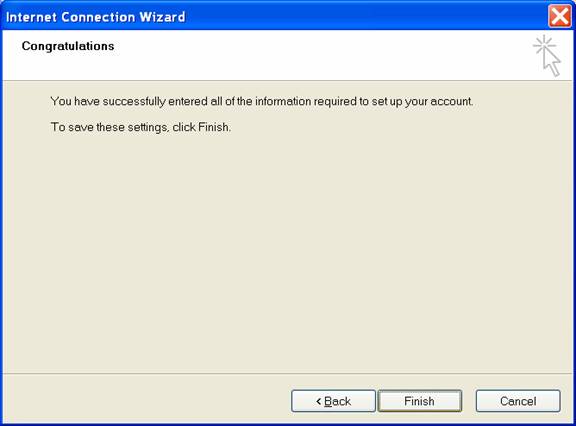Click the wizard cursor icon in header
Viewport: 576px width, 426px height.
pos(547,55)
